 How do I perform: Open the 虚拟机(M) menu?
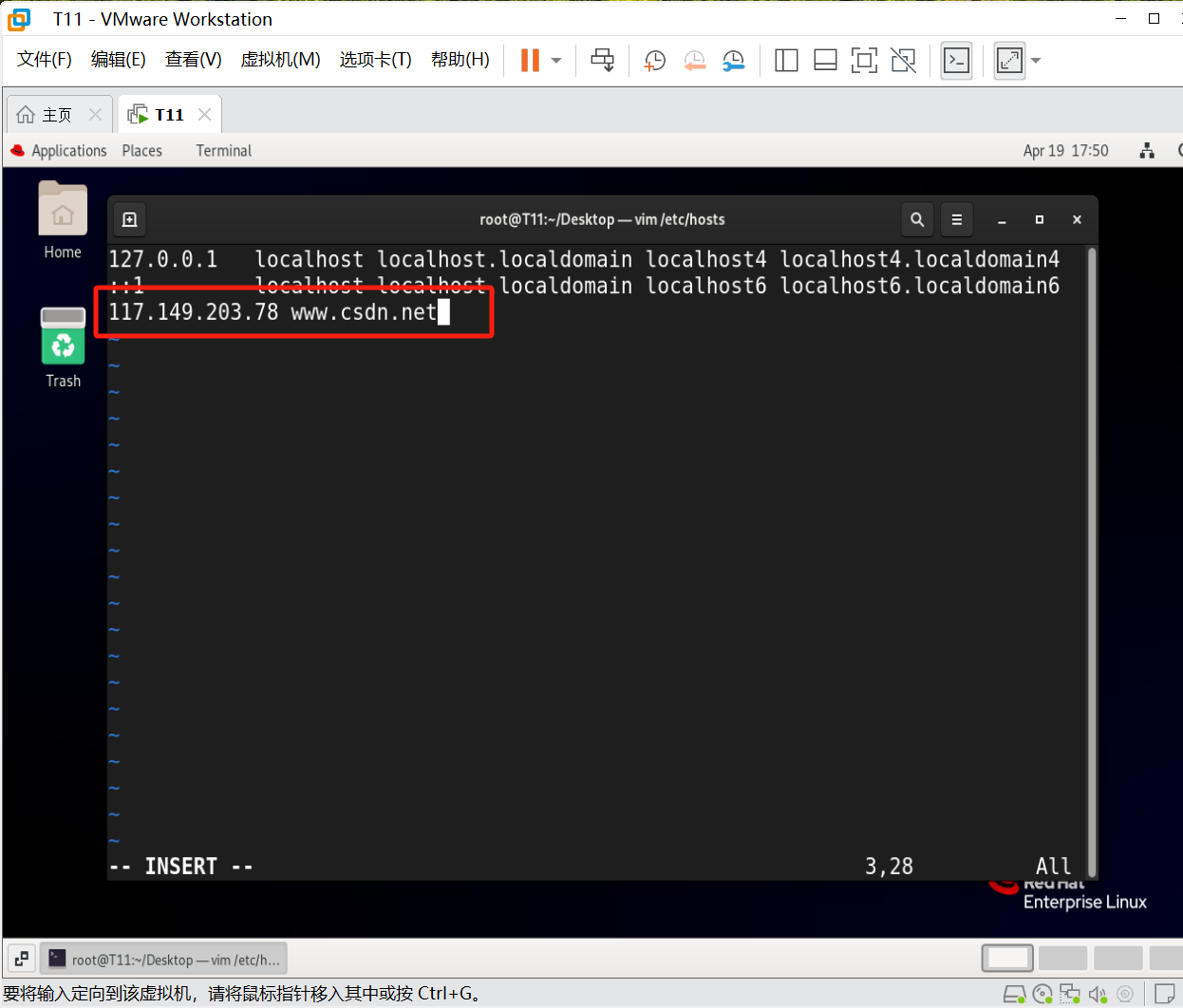click(281, 60)
